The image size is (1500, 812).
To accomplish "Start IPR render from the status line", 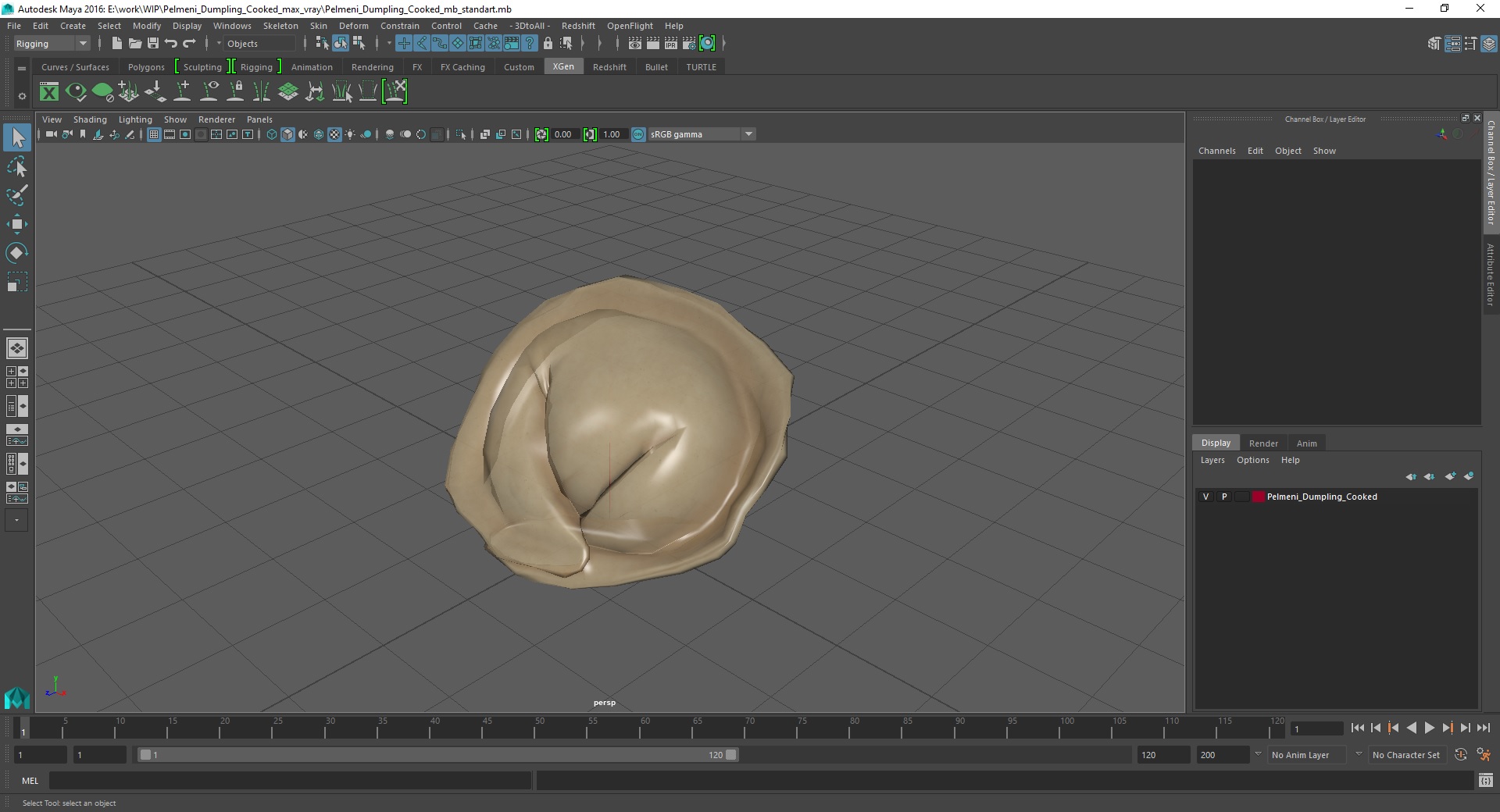I will coord(671,44).
